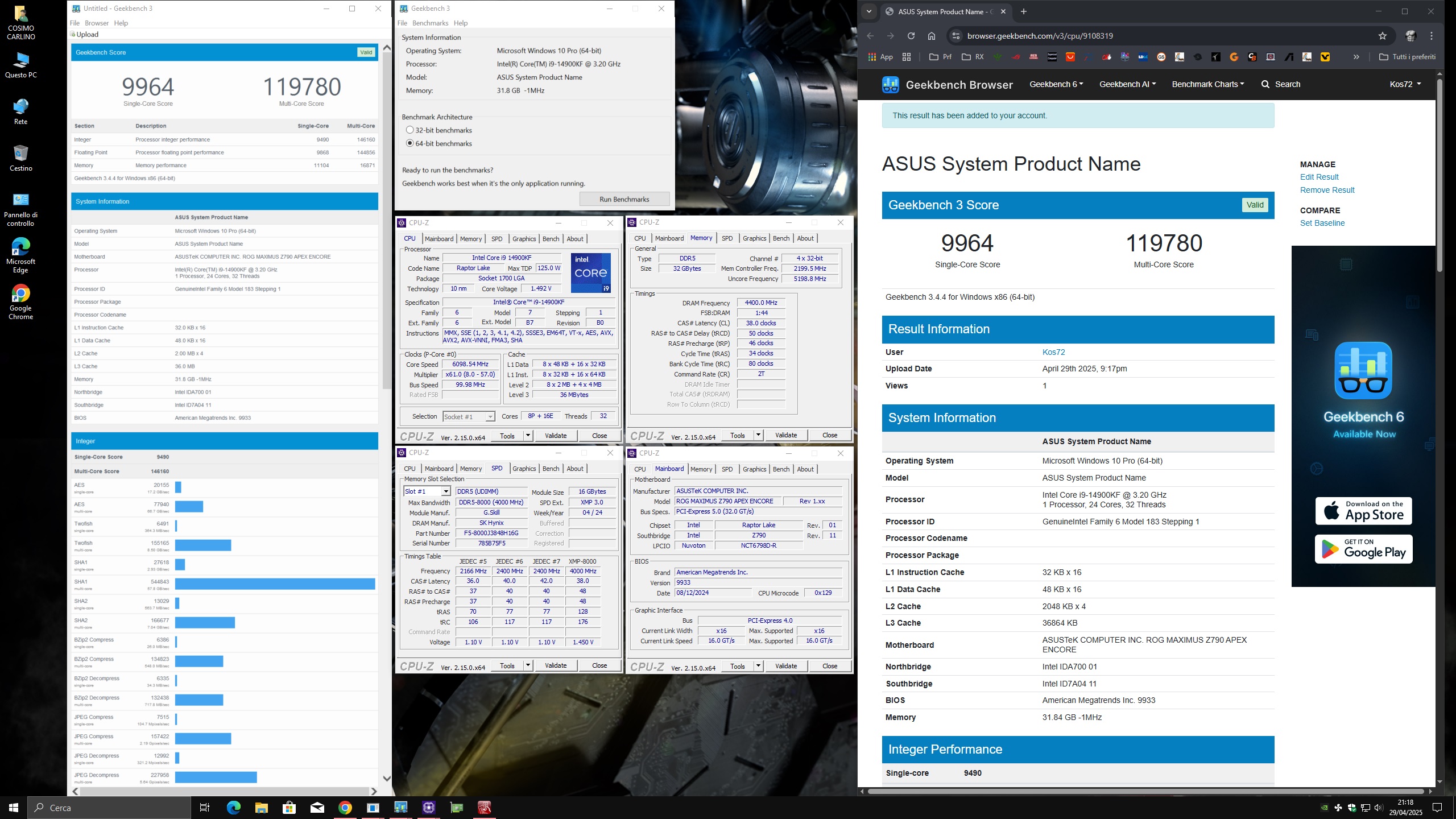Image resolution: width=1456 pixels, height=819 pixels.
Task: Open Tools dropdown arrow in CPU-Z Memory window
Action: (x=758, y=435)
